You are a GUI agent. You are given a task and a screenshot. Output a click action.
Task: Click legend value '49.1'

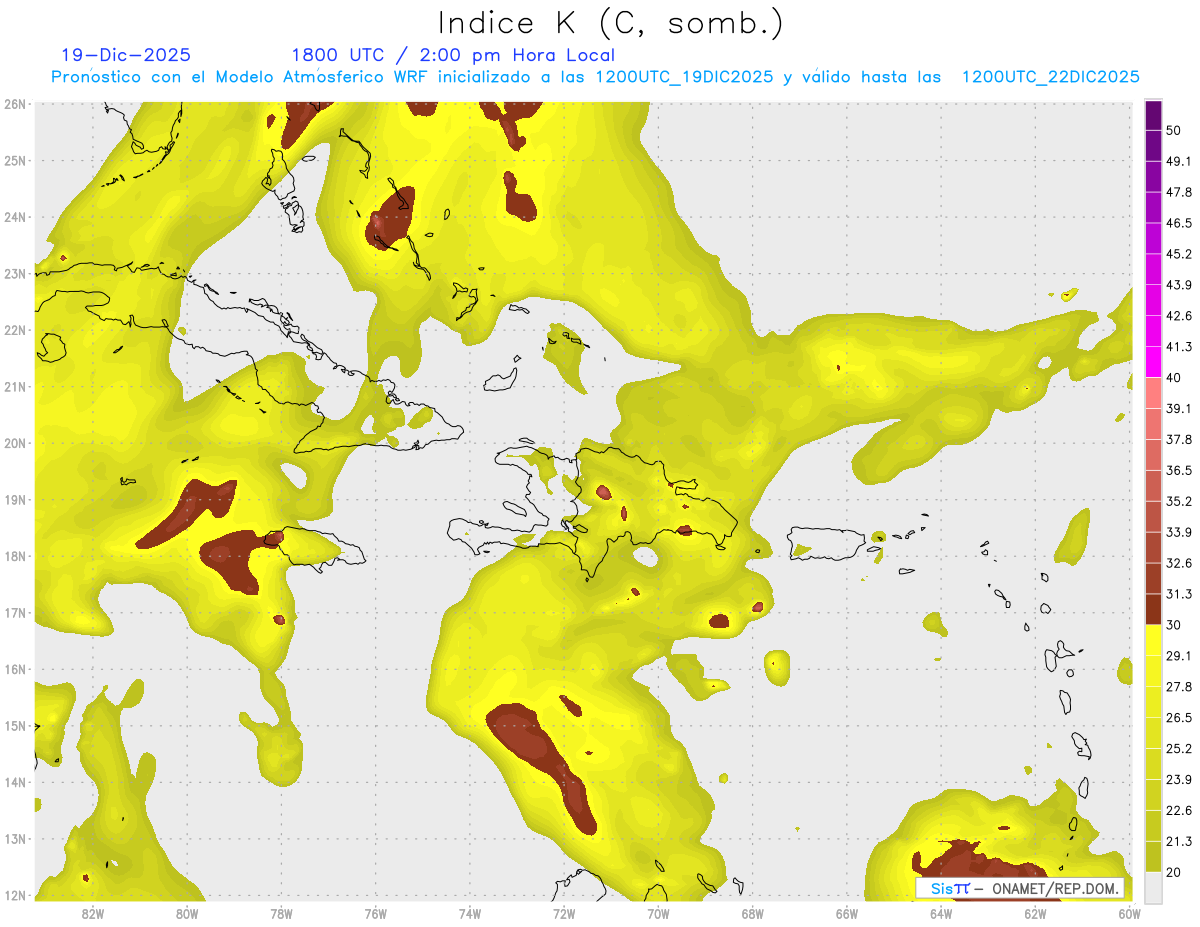pyautogui.click(x=1178, y=161)
